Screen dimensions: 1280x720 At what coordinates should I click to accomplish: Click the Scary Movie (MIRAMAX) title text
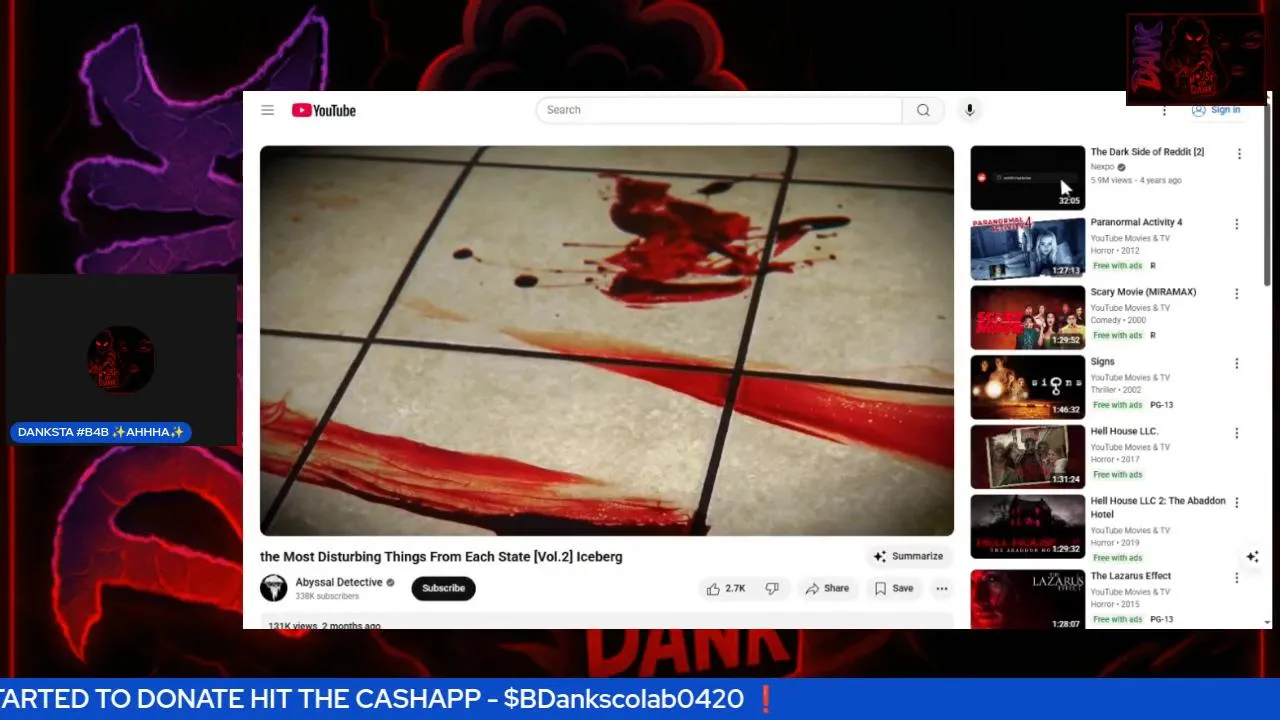pos(1143,292)
